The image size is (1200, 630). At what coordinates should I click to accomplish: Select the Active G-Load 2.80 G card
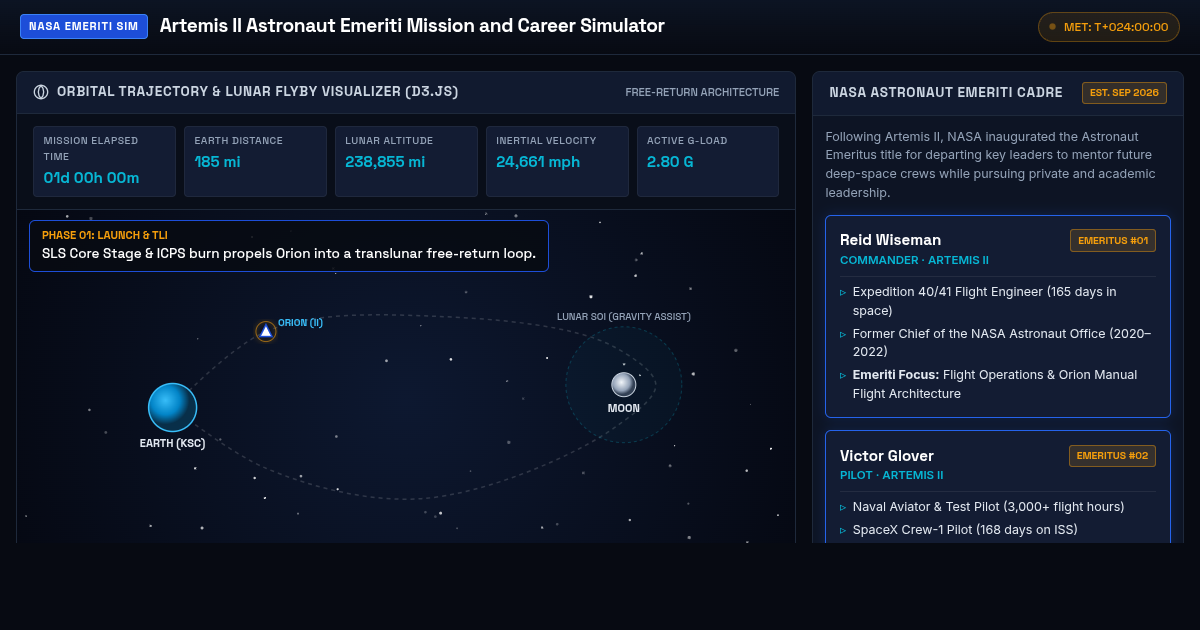click(708, 161)
